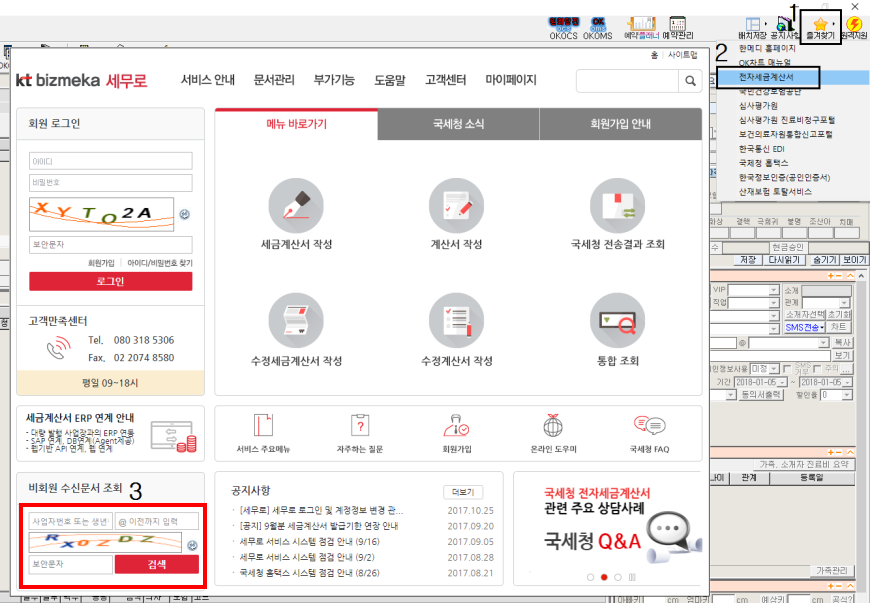The image size is (870, 603).
Task: Click the 배치저장 layout icon
Action: [753, 28]
